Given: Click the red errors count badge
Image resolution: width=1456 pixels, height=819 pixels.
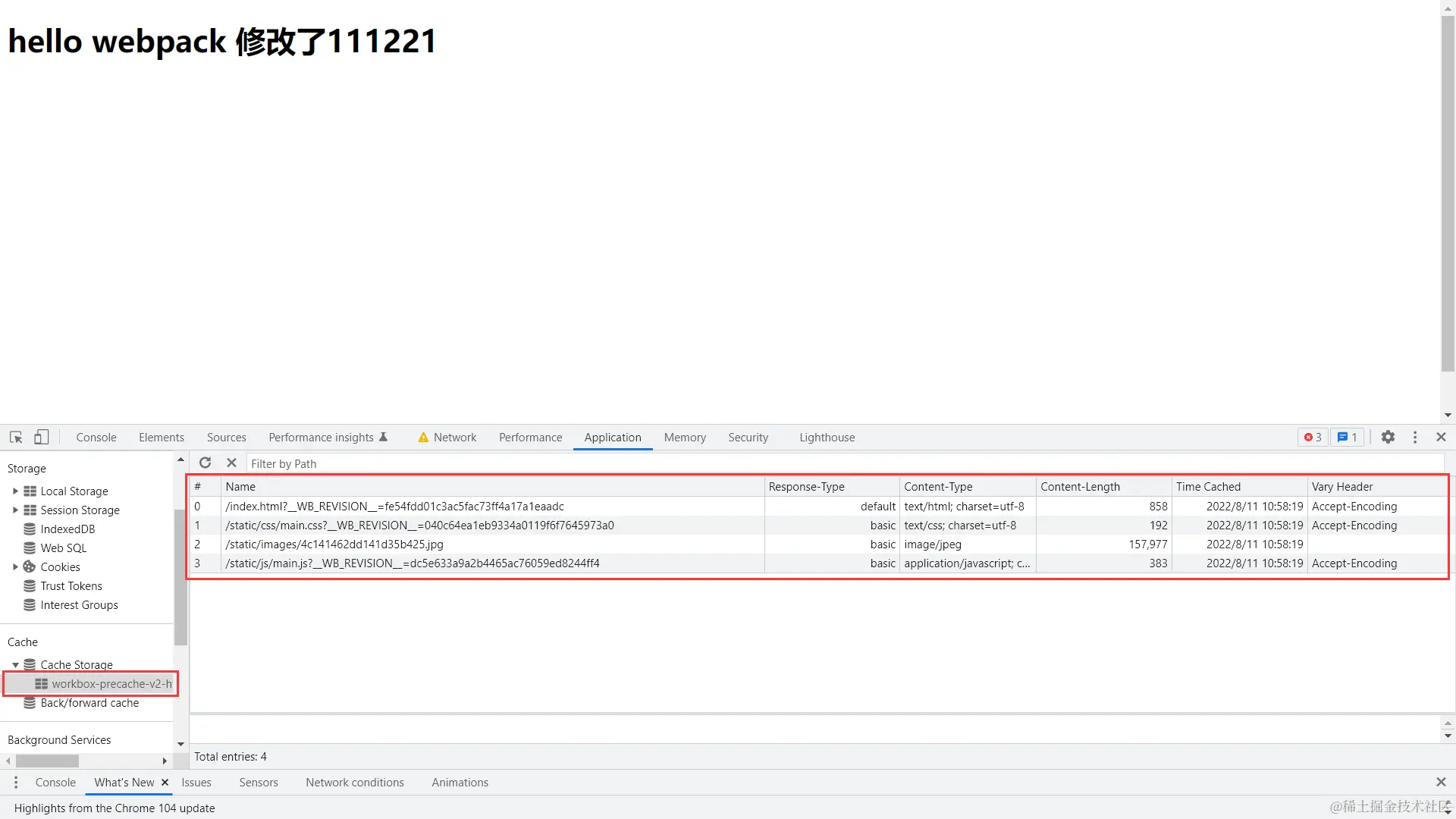Looking at the screenshot, I should 1313,438.
